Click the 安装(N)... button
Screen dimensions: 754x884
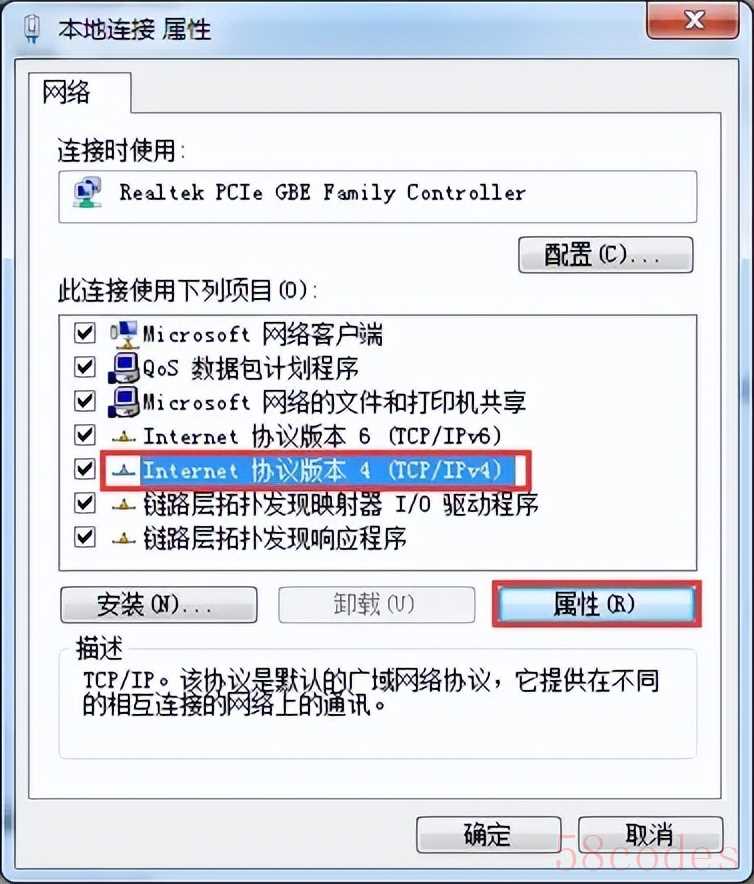coord(158,605)
